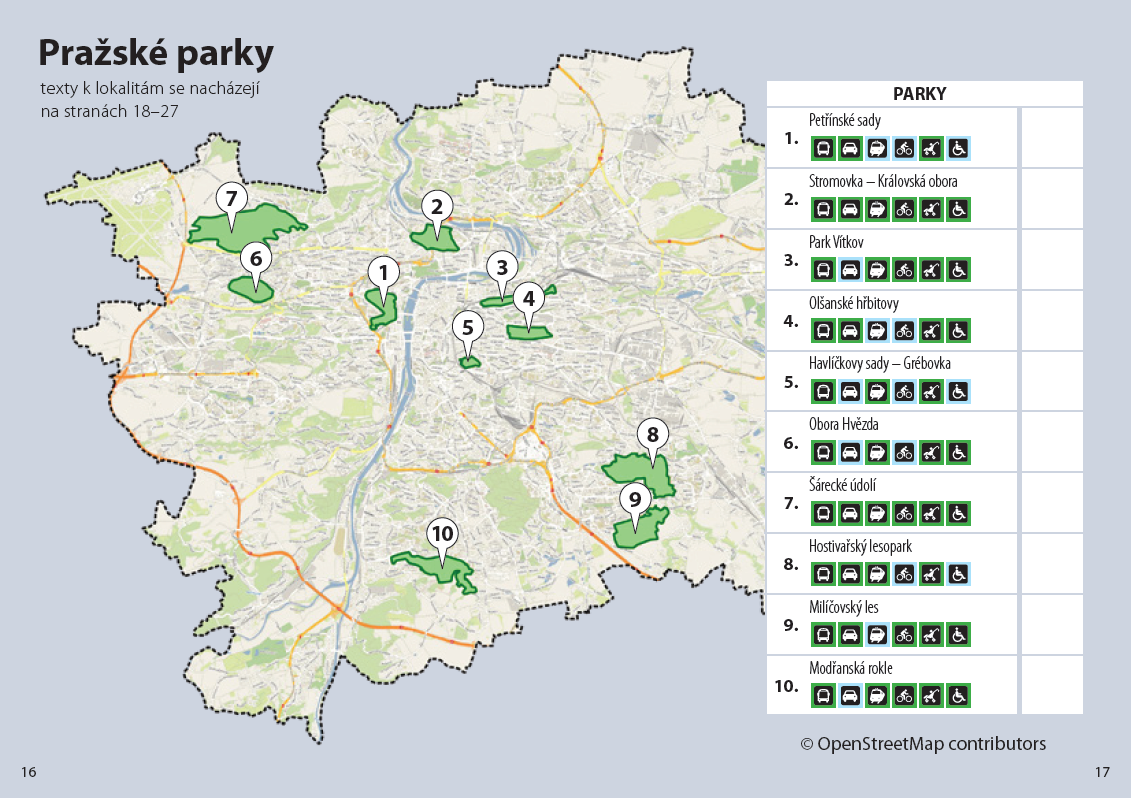This screenshot has height=798, width=1131.
Task: Select map pin 10 in the south
Action: point(441,534)
